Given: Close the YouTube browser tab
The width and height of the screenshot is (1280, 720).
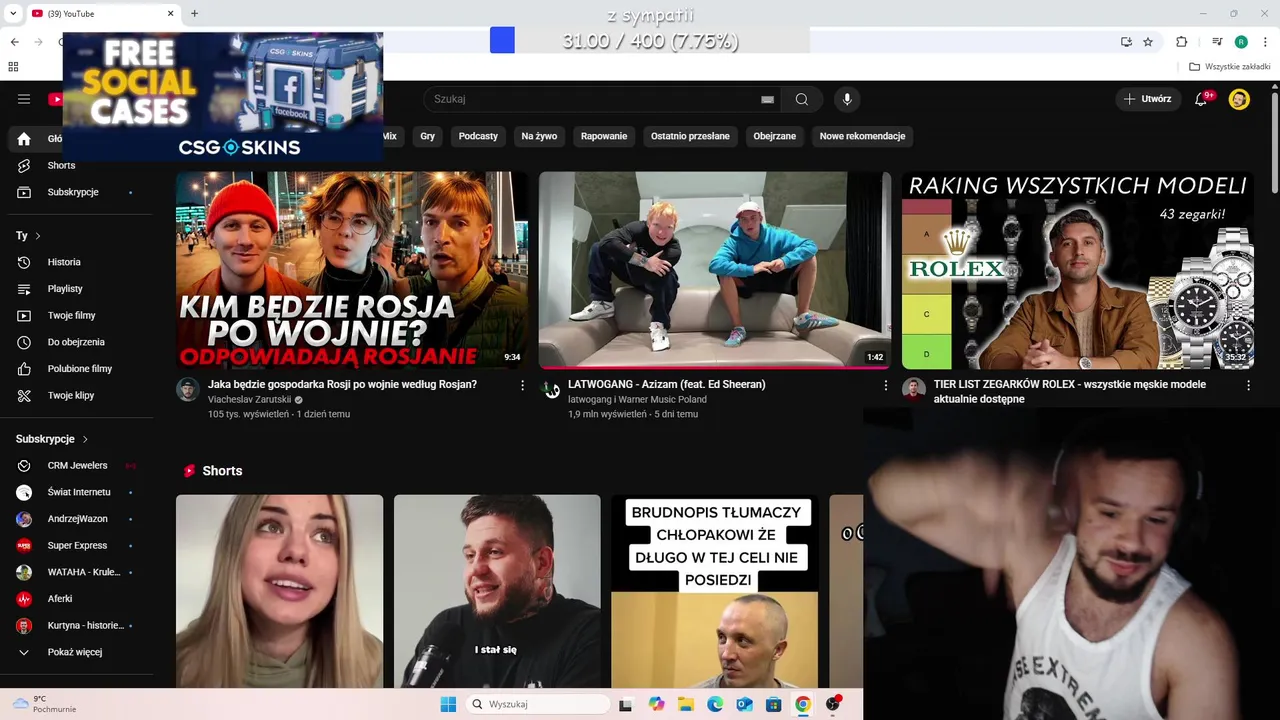Looking at the screenshot, I should pos(170,13).
